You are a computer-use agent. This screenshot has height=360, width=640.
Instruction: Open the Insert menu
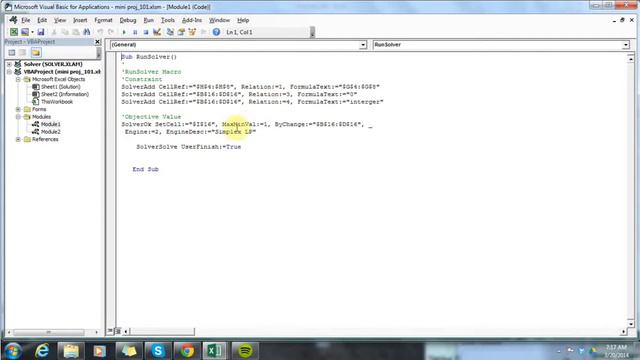pyautogui.click(x=80, y=20)
